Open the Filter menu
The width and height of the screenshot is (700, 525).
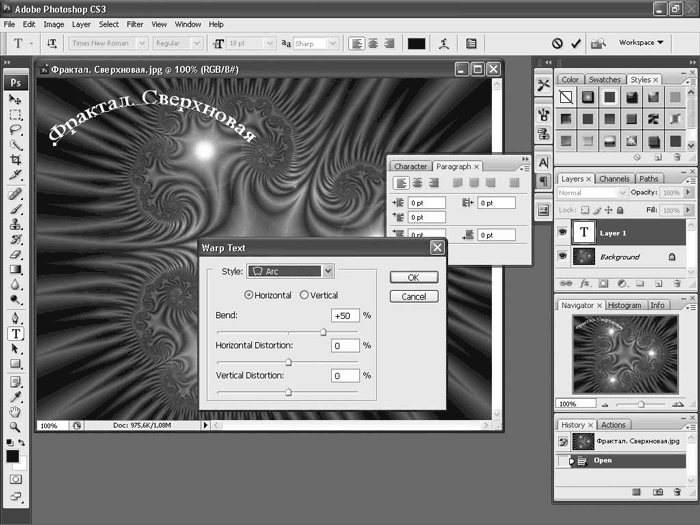coord(135,23)
